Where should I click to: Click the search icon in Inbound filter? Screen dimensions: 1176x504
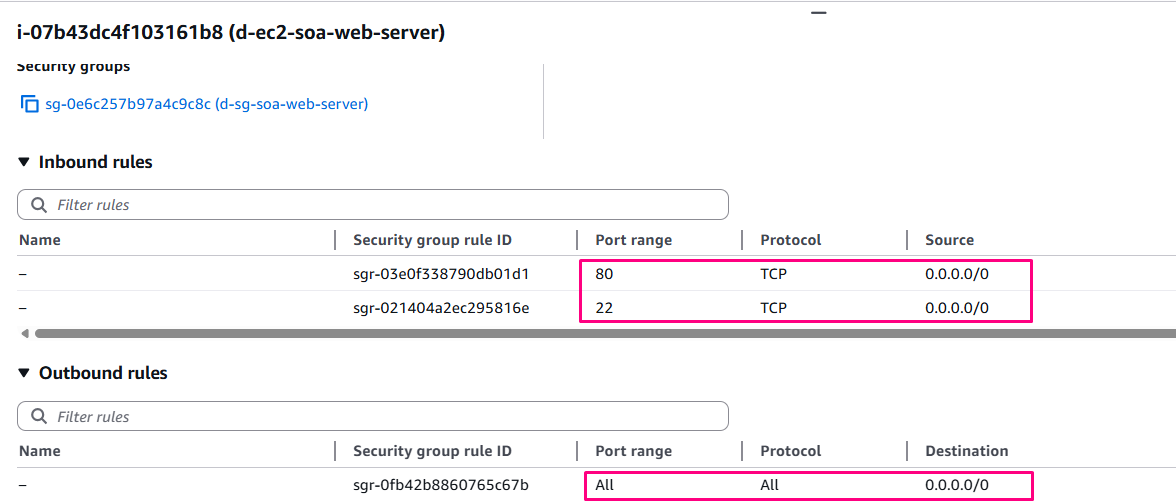pyautogui.click(x=40, y=205)
